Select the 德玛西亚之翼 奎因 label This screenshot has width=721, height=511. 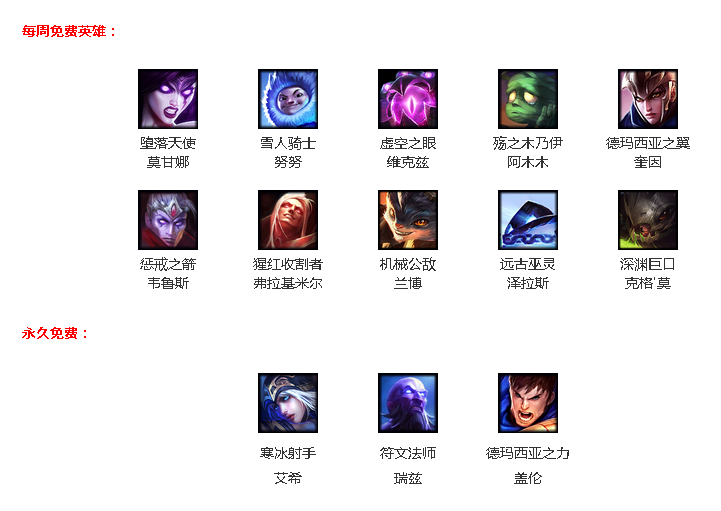click(x=648, y=153)
